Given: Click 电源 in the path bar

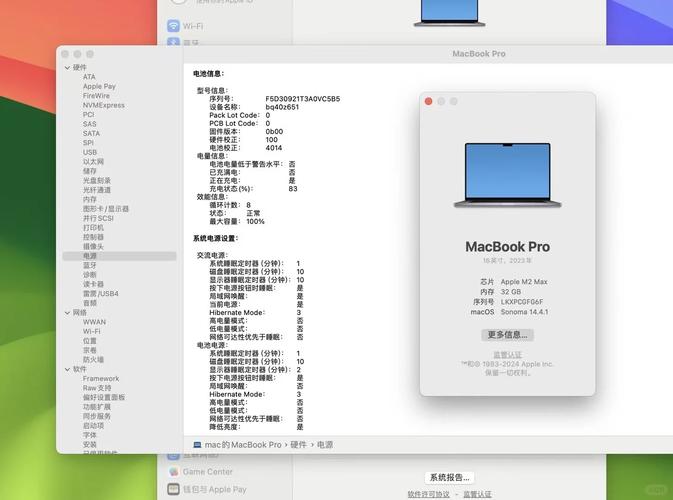Looking at the screenshot, I should [x=325, y=445].
